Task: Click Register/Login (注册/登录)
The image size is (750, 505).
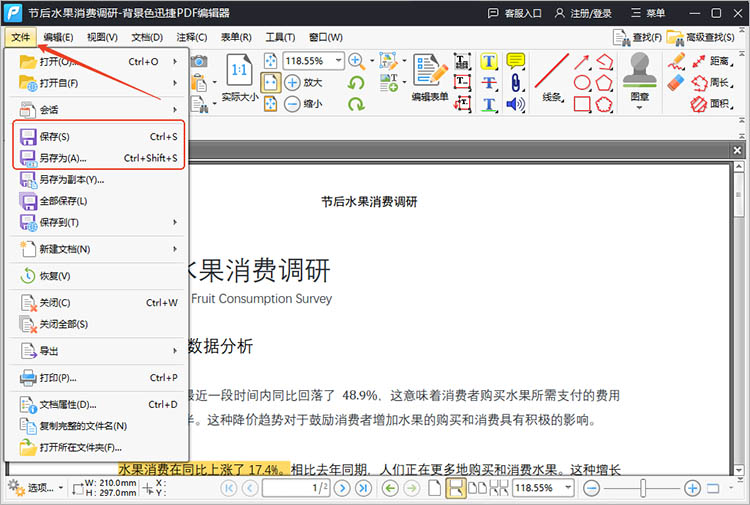Action: (x=583, y=13)
